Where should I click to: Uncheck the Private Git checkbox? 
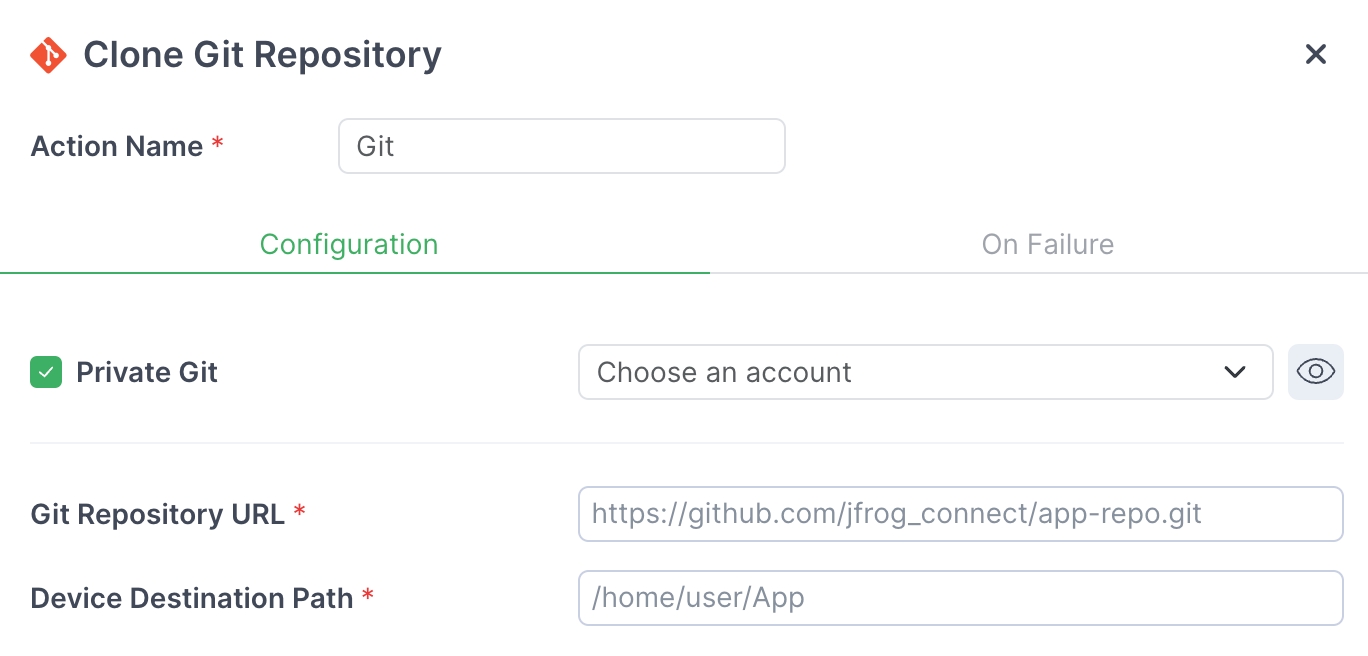pyautogui.click(x=46, y=373)
